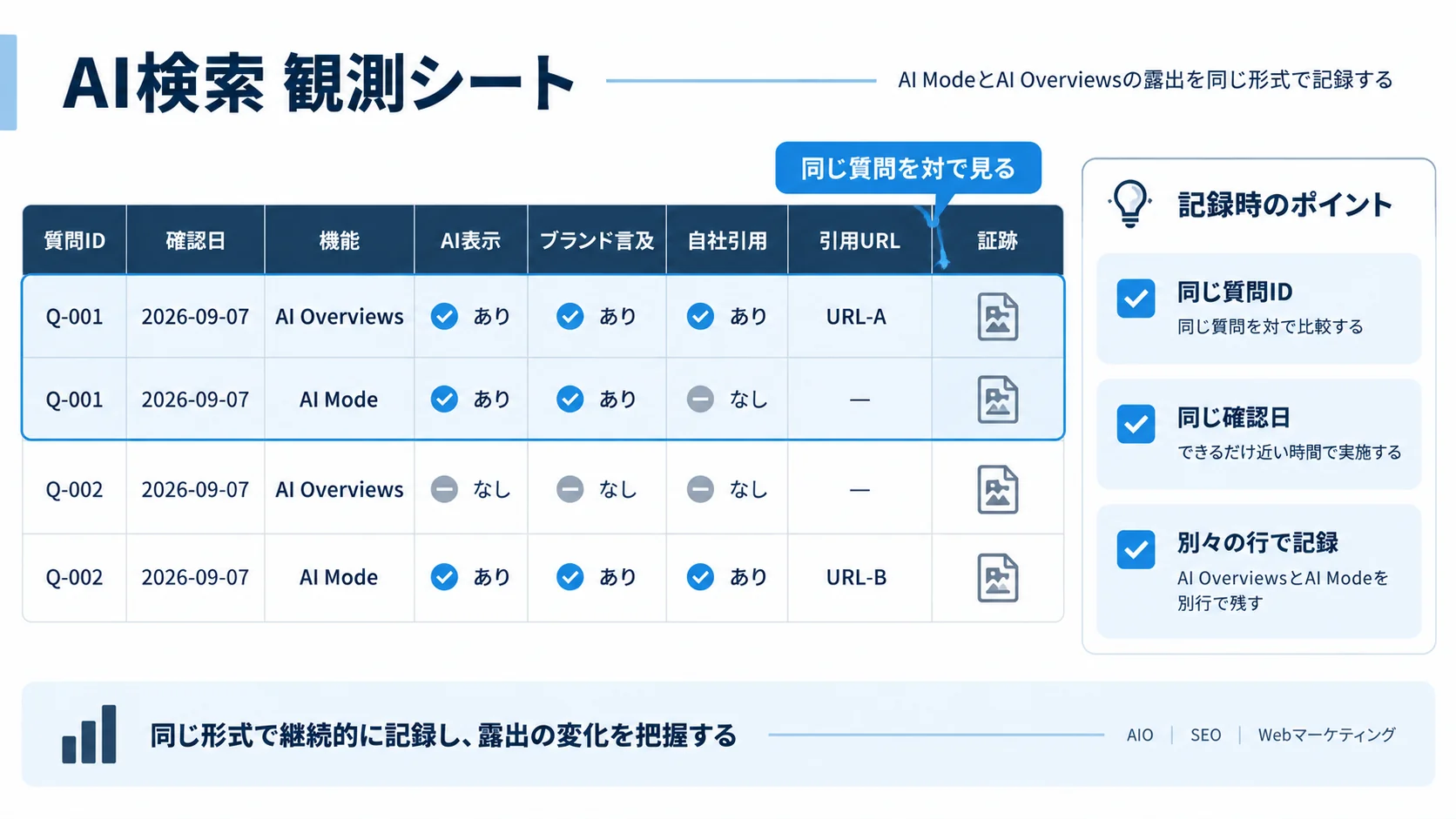
Task: Click ブランド言及 check icon in Q-002 AI Mode row
Action: (570, 577)
